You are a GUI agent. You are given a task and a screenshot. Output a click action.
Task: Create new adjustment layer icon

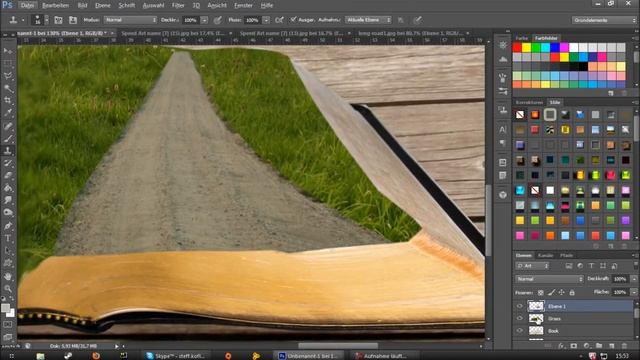point(586,346)
